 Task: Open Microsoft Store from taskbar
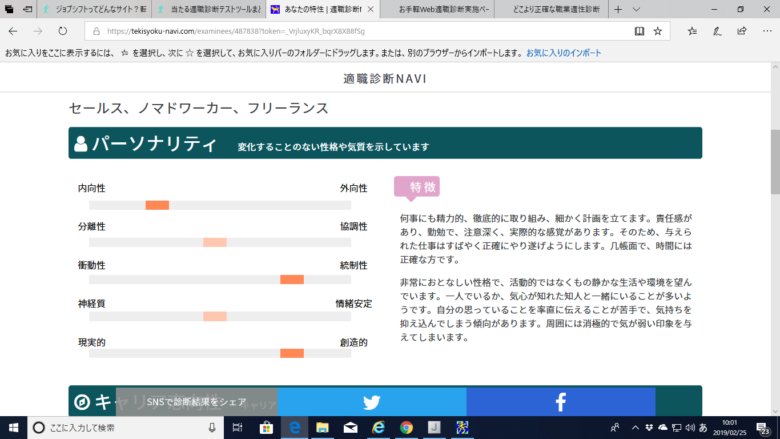[x=266, y=428]
